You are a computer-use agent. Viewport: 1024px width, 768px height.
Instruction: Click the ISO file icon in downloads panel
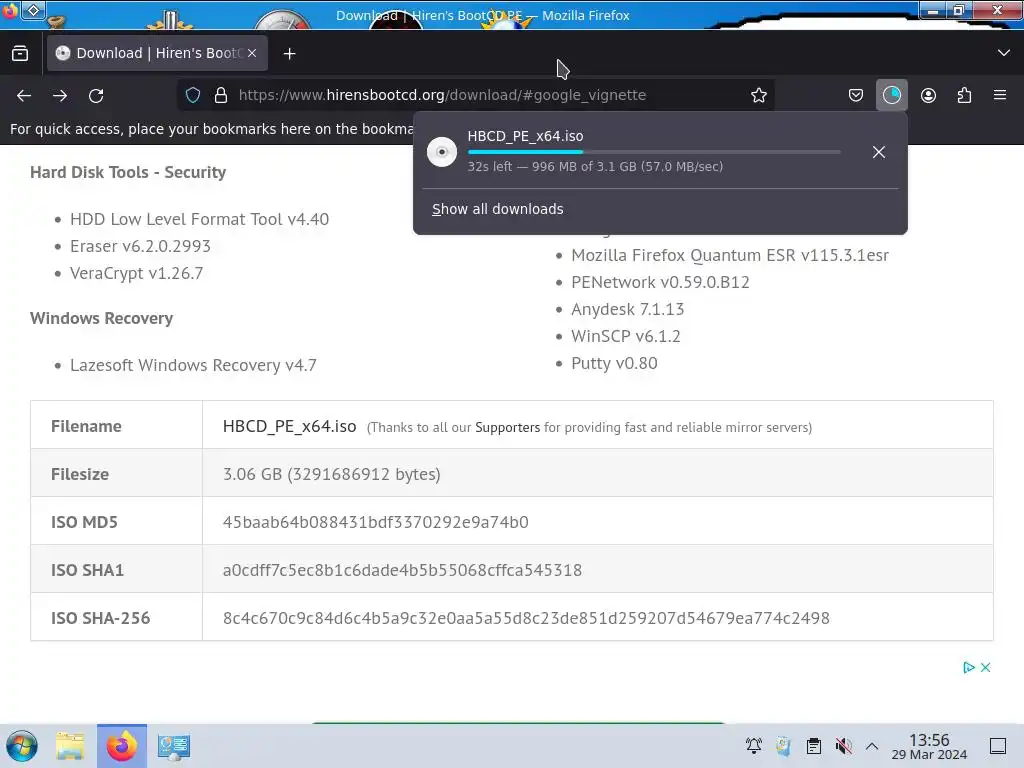tap(441, 152)
